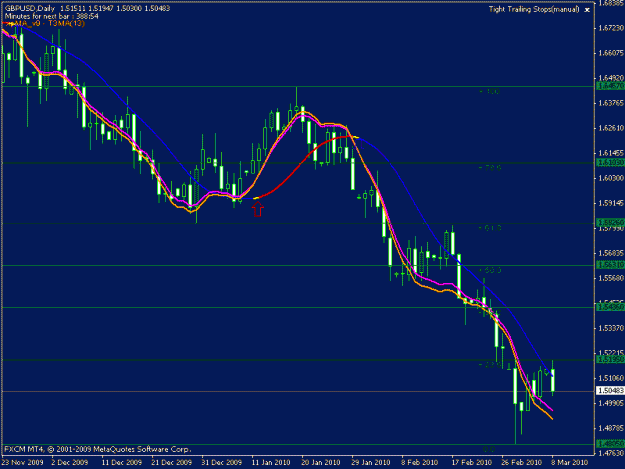Select the last candlestick on 8 Mar 2010
Screen dimensions: 625x469
point(553,379)
